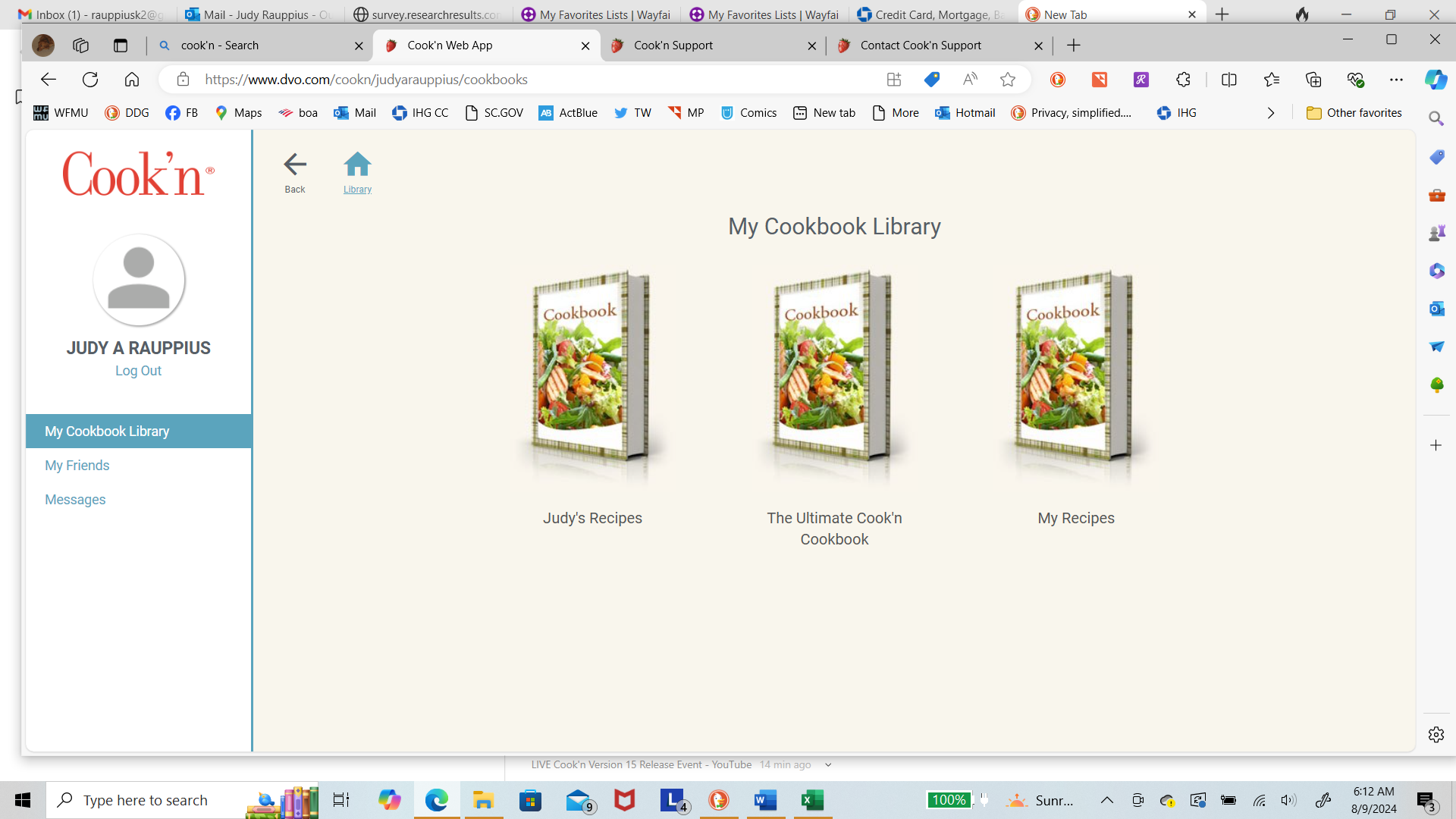Open My Friends in sidebar
The width and height of the screenshot is (1456, 819).
[x=77, y=466]
